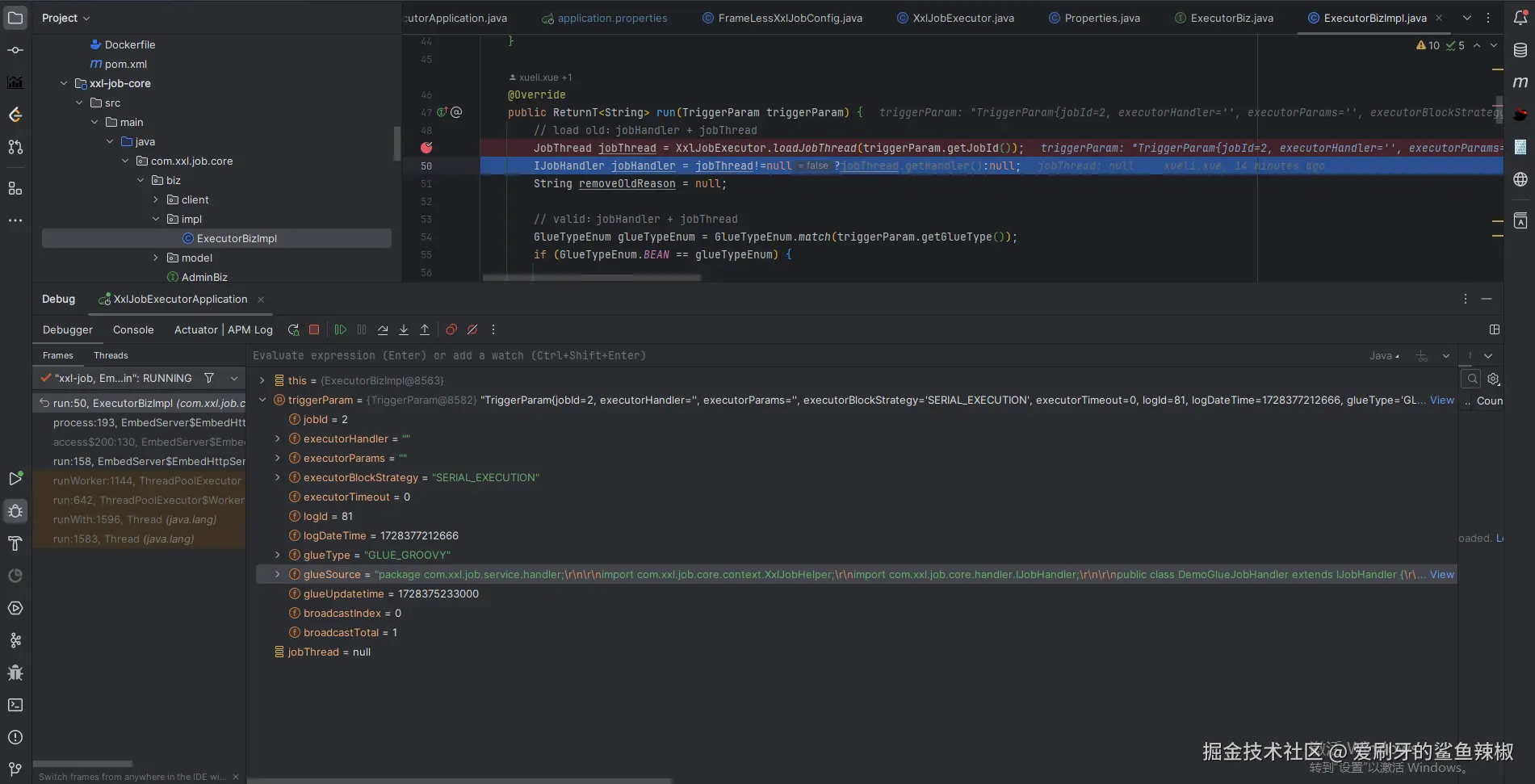This screenshot has width=1535, height=784.
Task: Toggle the frames filter funnel
Action: (x=209, y=378)
